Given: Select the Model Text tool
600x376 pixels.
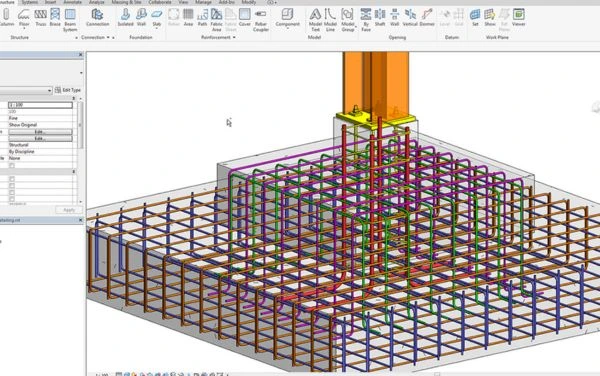Looking at the screenshot, I should point(315,20).
